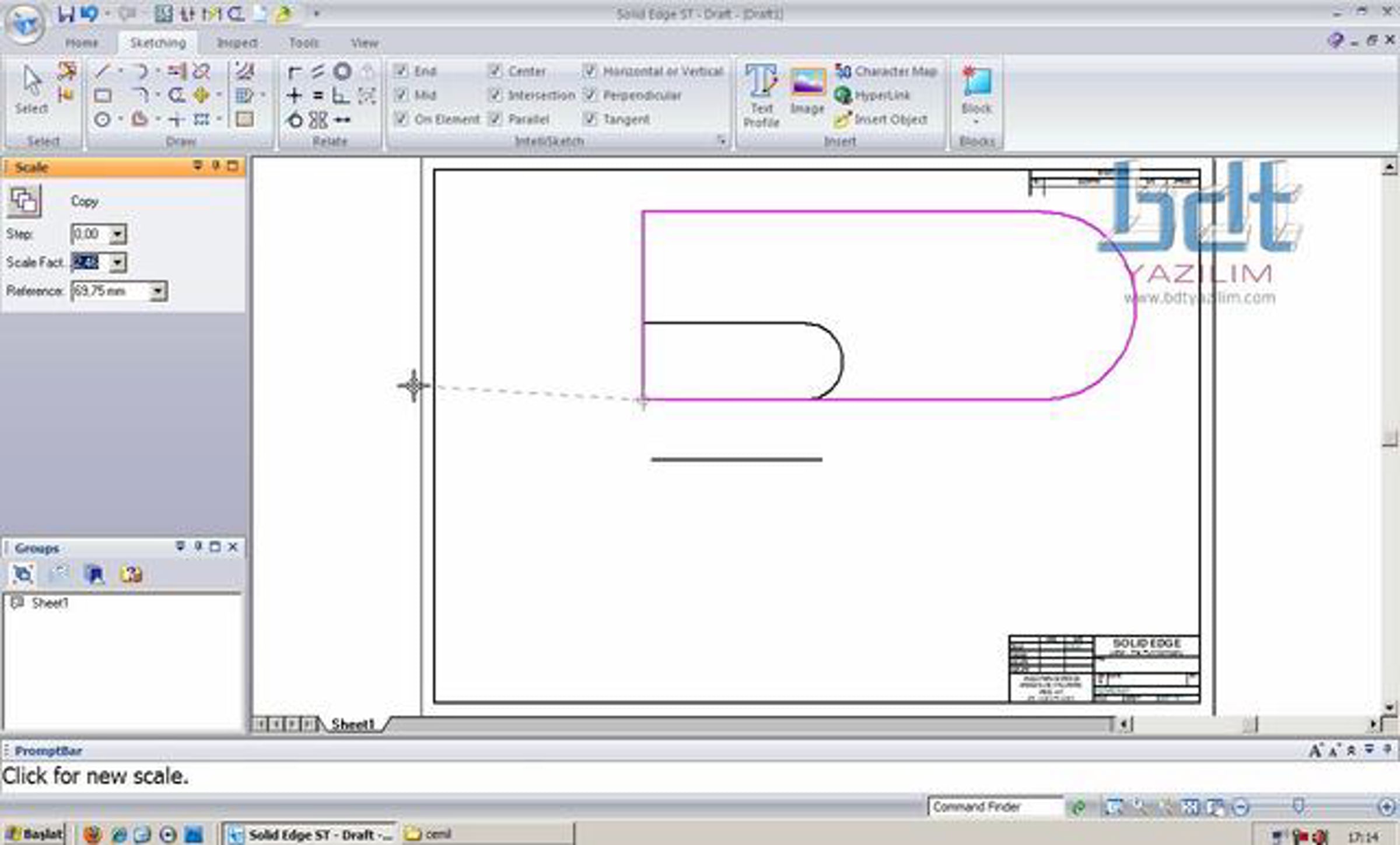Apply the Tangent relationship icon

click(x=295, y=120)
